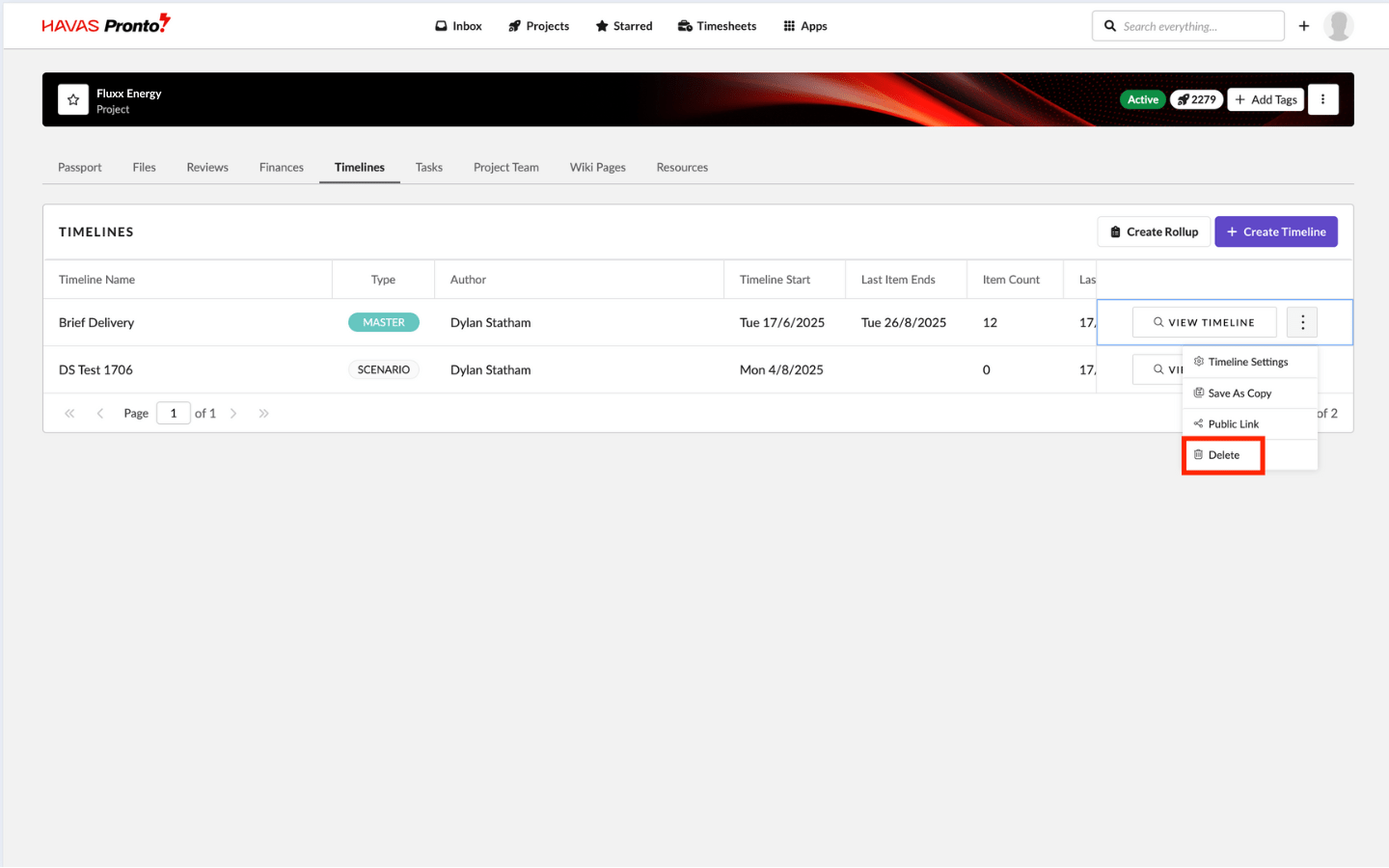Click the Havas Pronto logo
Screen dimensions: 1389x868
point(106,24)
